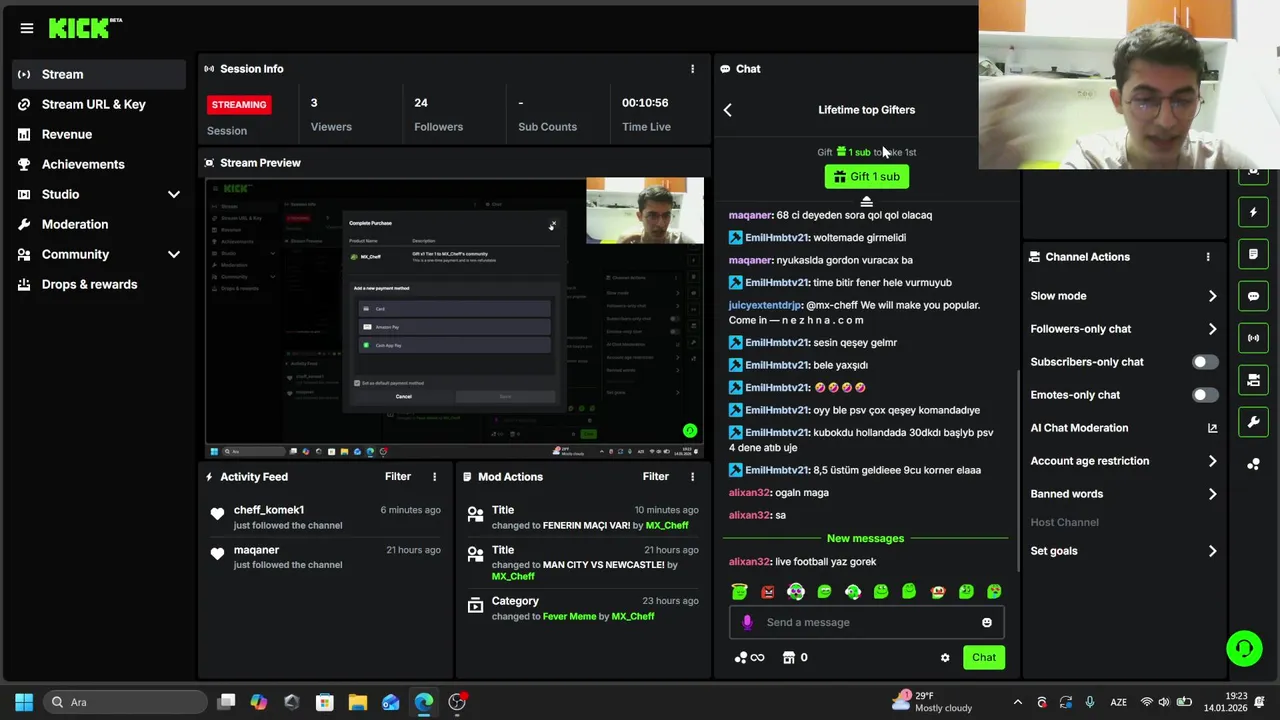Open Slow mode settings arrow
Screen dimensions: 1280x720
1212,296
